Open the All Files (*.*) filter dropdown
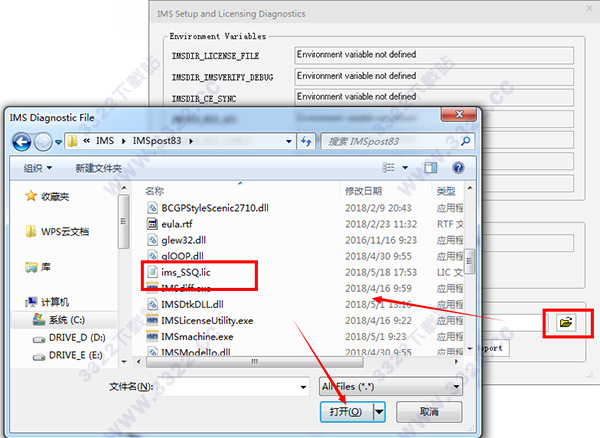The height and width of the screenshot is (438, 600). [391, 387]
